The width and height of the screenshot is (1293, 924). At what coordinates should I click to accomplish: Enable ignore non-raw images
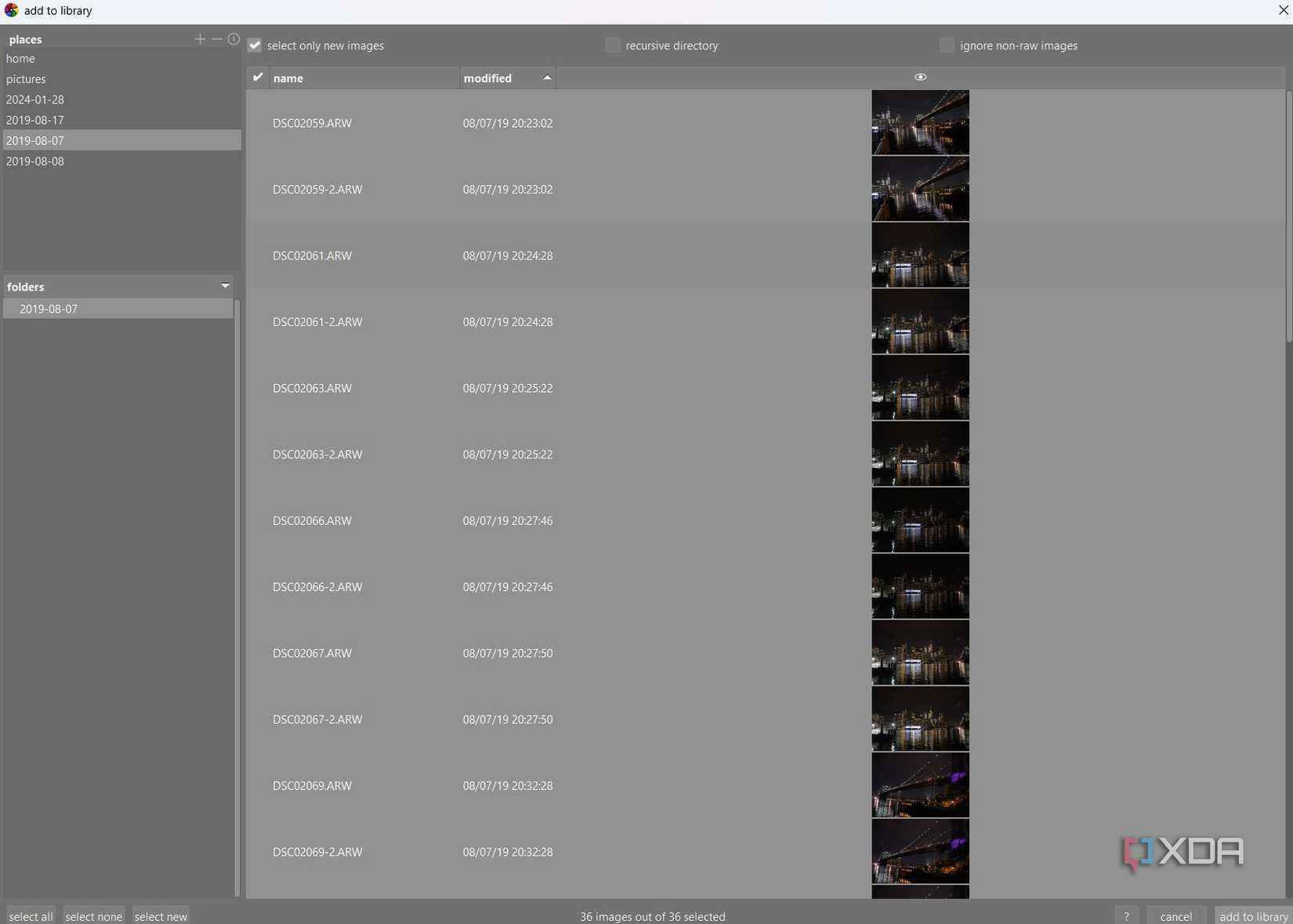[946, 45]
